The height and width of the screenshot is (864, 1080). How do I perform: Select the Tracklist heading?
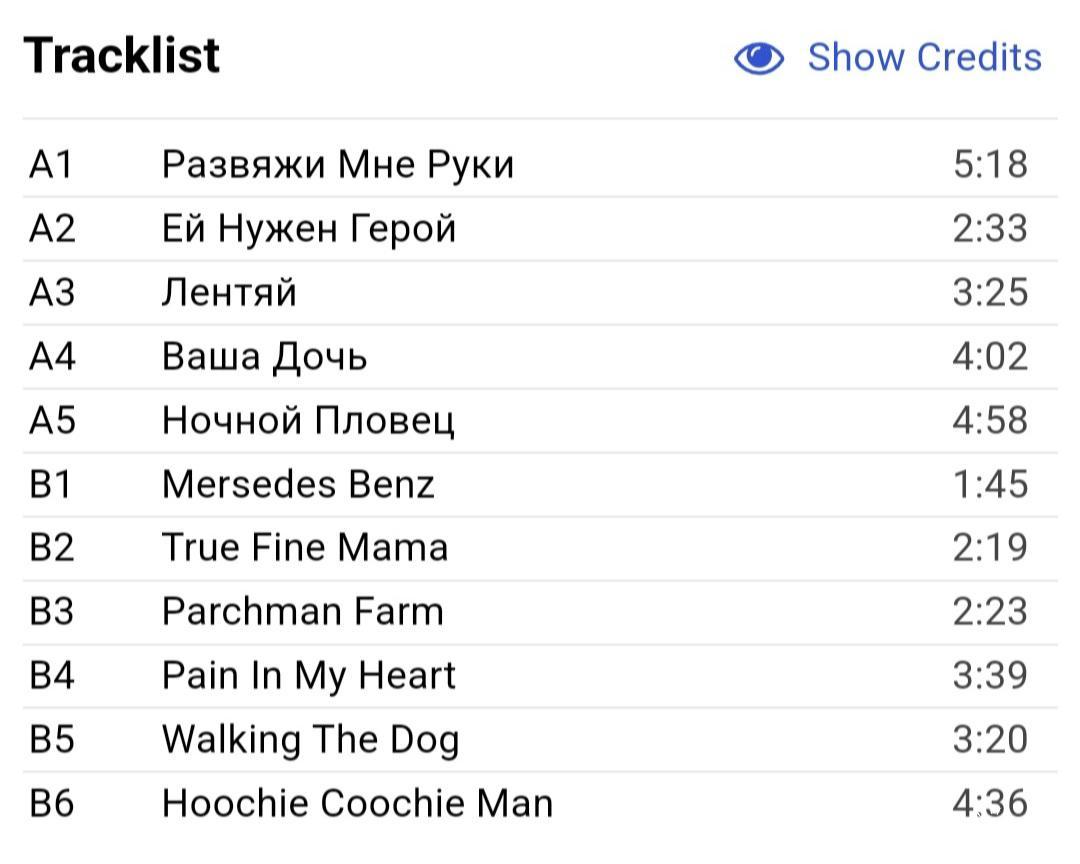point(122,55)
